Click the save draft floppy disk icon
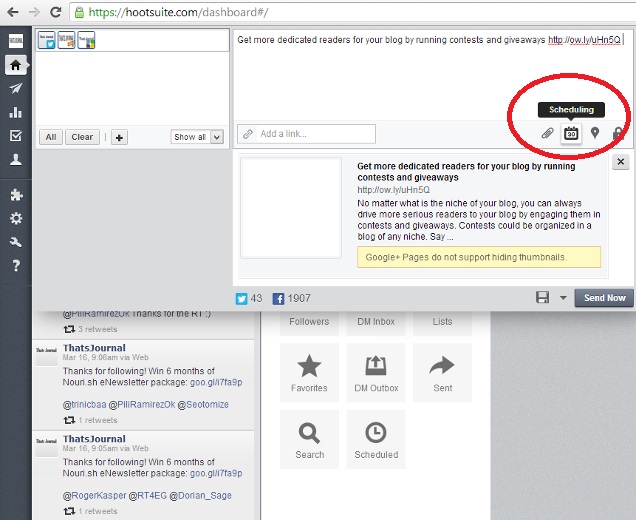Screen dimensions: 637x520 [x=542, y=297]
